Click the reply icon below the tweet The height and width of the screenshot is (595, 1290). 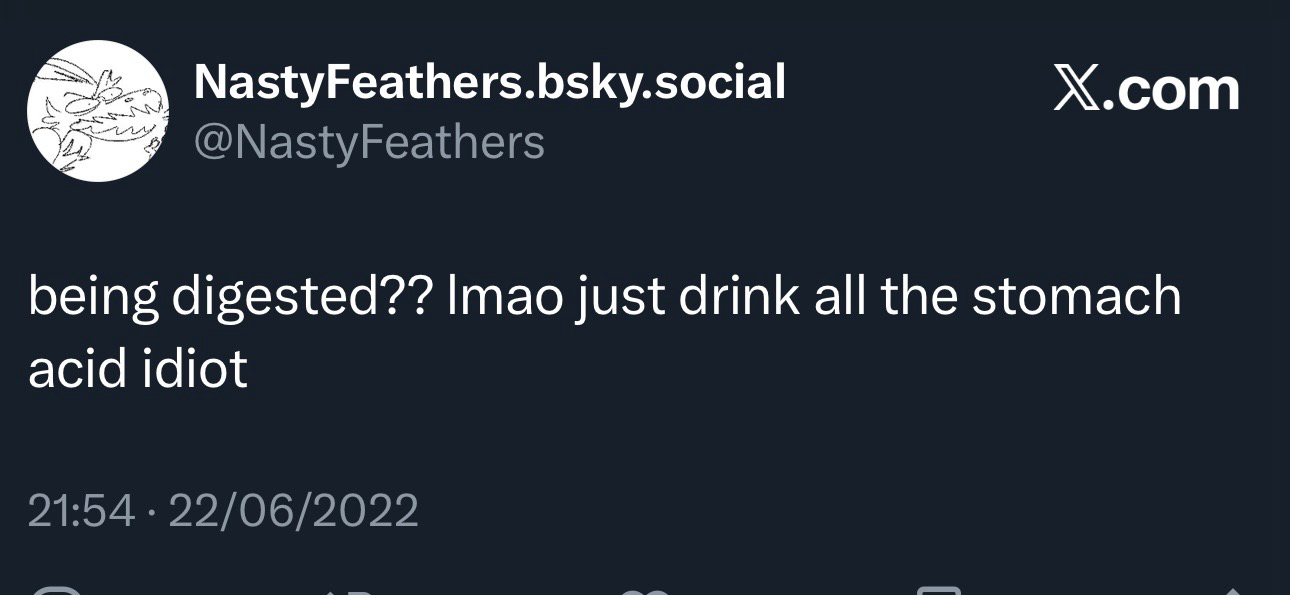coord(56,589)
